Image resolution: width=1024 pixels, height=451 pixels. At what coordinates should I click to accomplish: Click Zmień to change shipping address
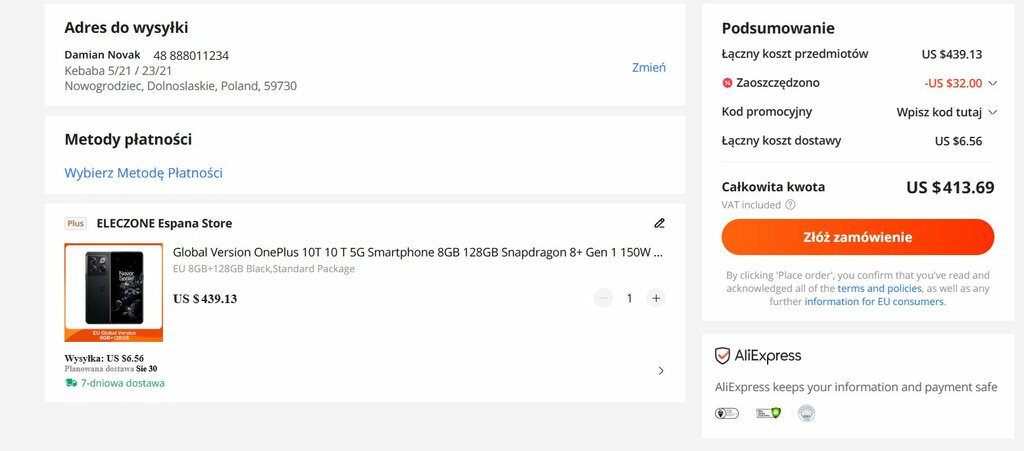648,67
